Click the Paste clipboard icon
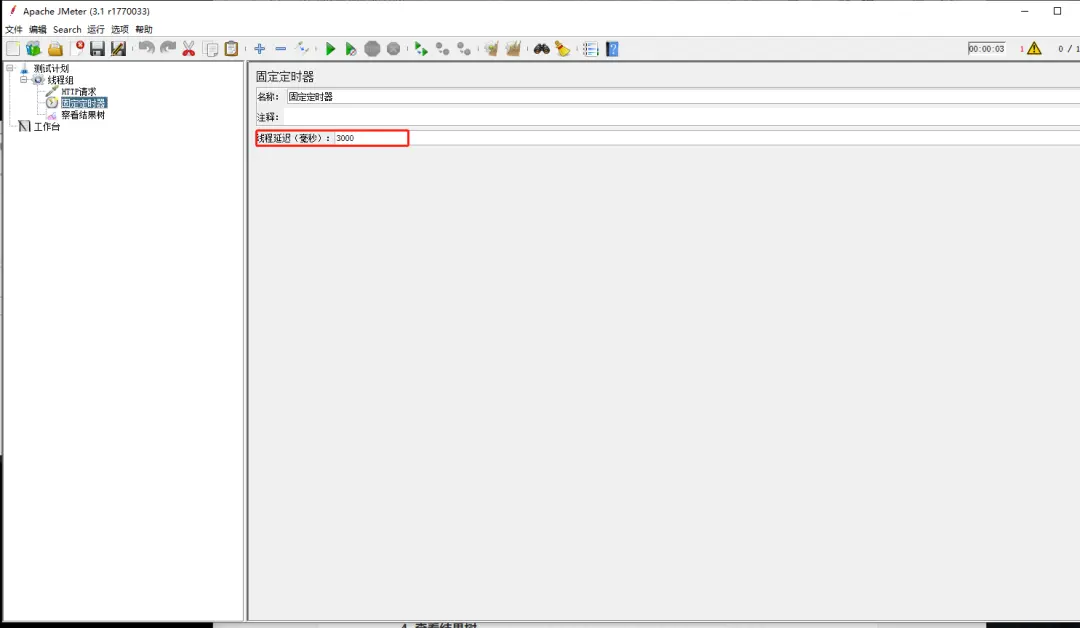Image resolution: width=1080 pixels, height=628 pixels. [231, 49]
